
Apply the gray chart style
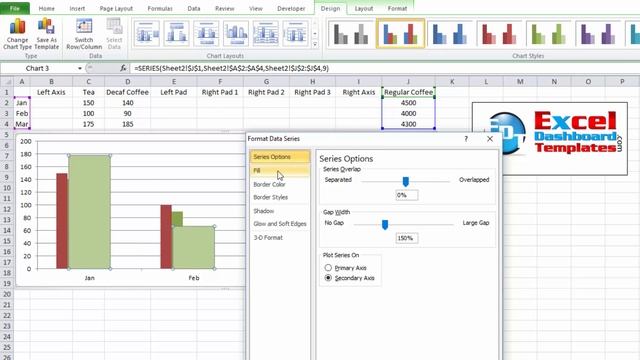(x=351, y=33)
